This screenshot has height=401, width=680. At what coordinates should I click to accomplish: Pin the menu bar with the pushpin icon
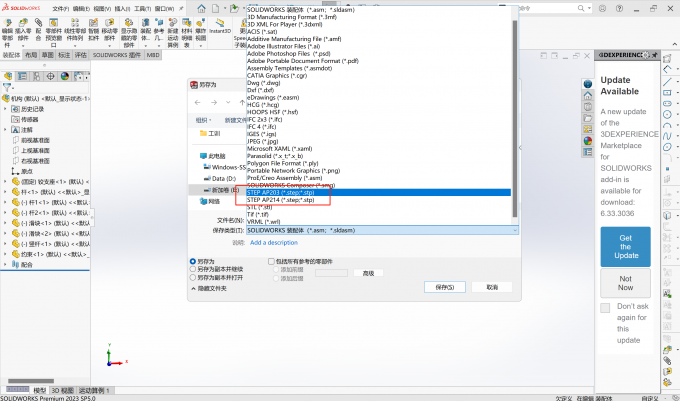(x=181, y=8)
